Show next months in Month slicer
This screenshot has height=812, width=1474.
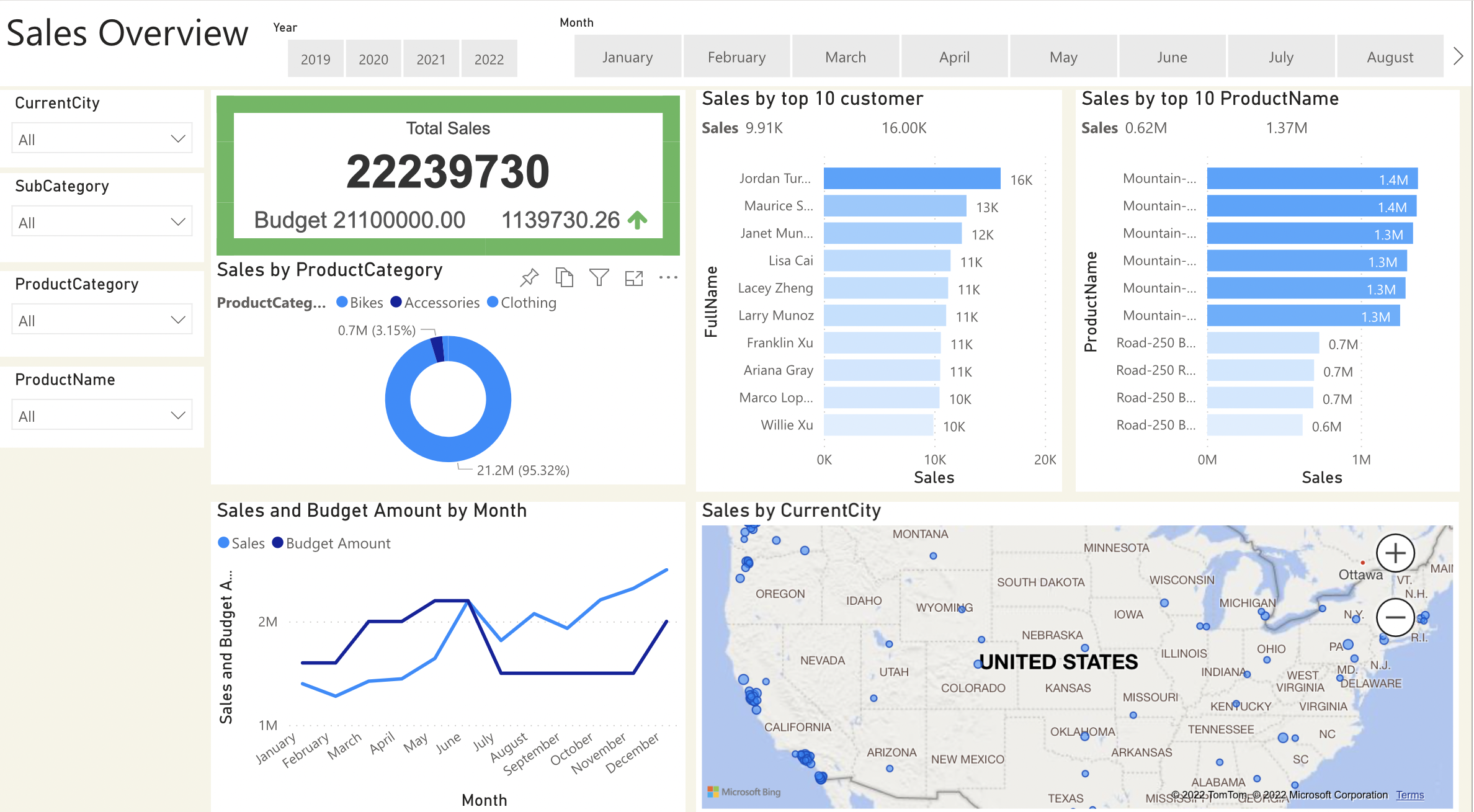point(1458,56)
